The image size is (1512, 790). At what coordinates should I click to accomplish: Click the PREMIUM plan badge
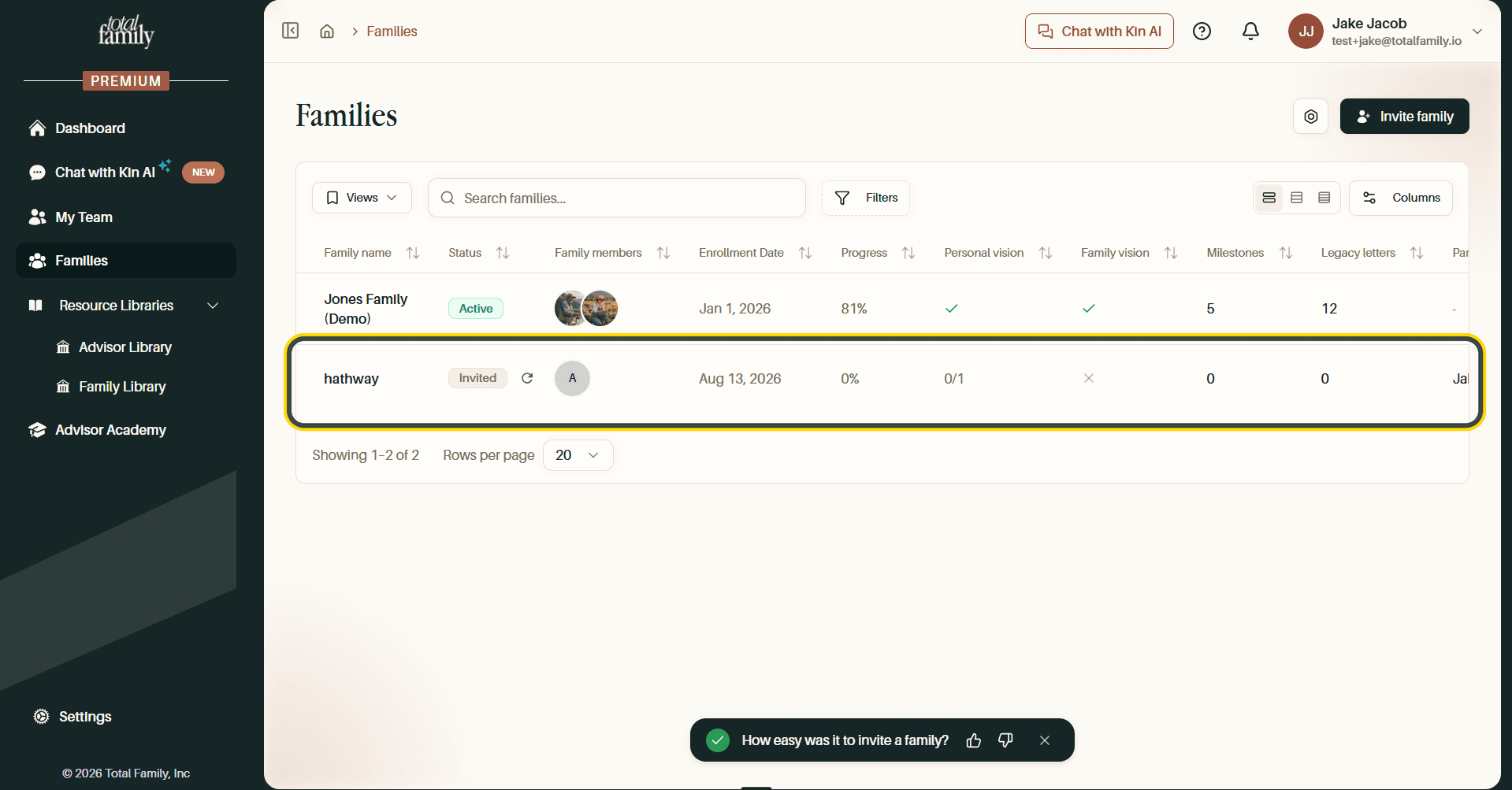coord(126,81)
